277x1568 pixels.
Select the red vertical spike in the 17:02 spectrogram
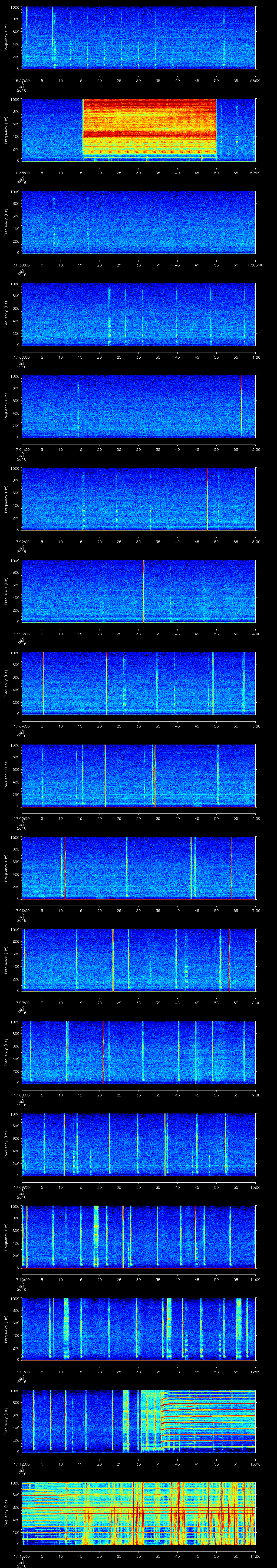(207, 499)
